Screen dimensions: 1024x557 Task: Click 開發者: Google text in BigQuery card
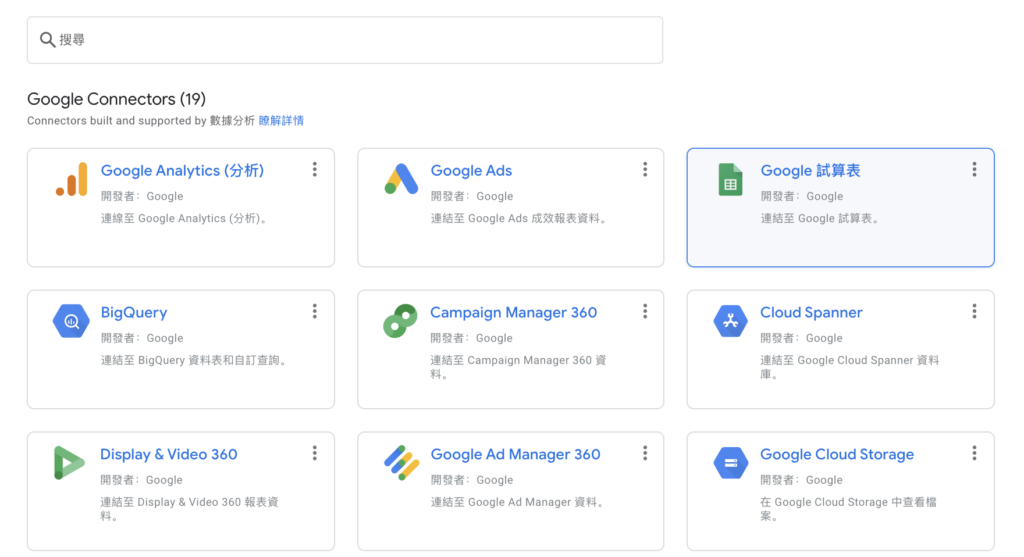point(142,338)
